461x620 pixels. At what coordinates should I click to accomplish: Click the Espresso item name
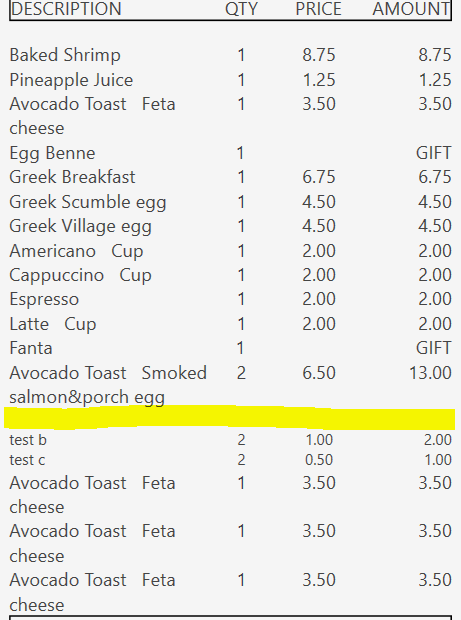[44, 300]
